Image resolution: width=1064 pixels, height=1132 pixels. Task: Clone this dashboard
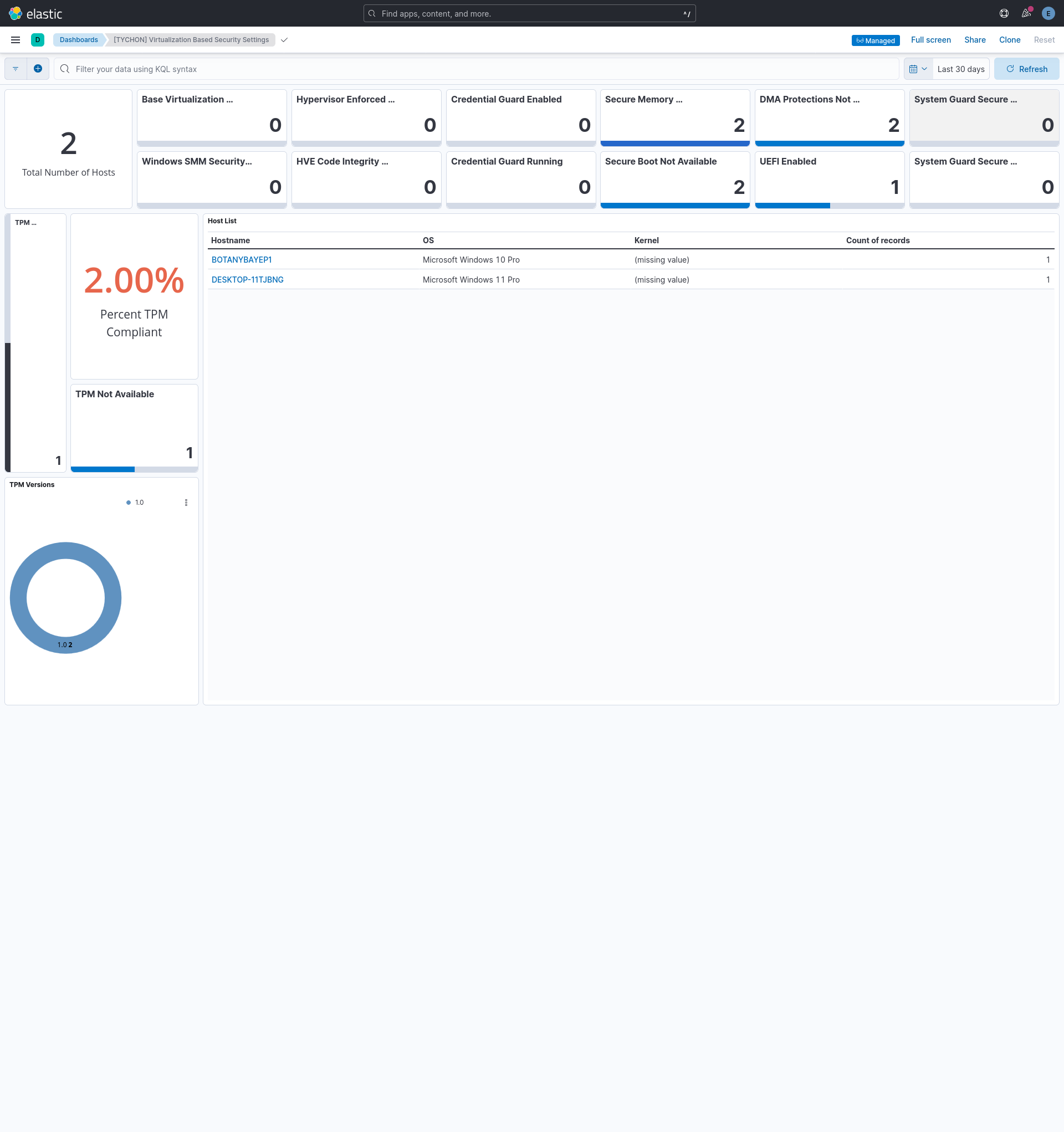click(x=1009, y=40)
